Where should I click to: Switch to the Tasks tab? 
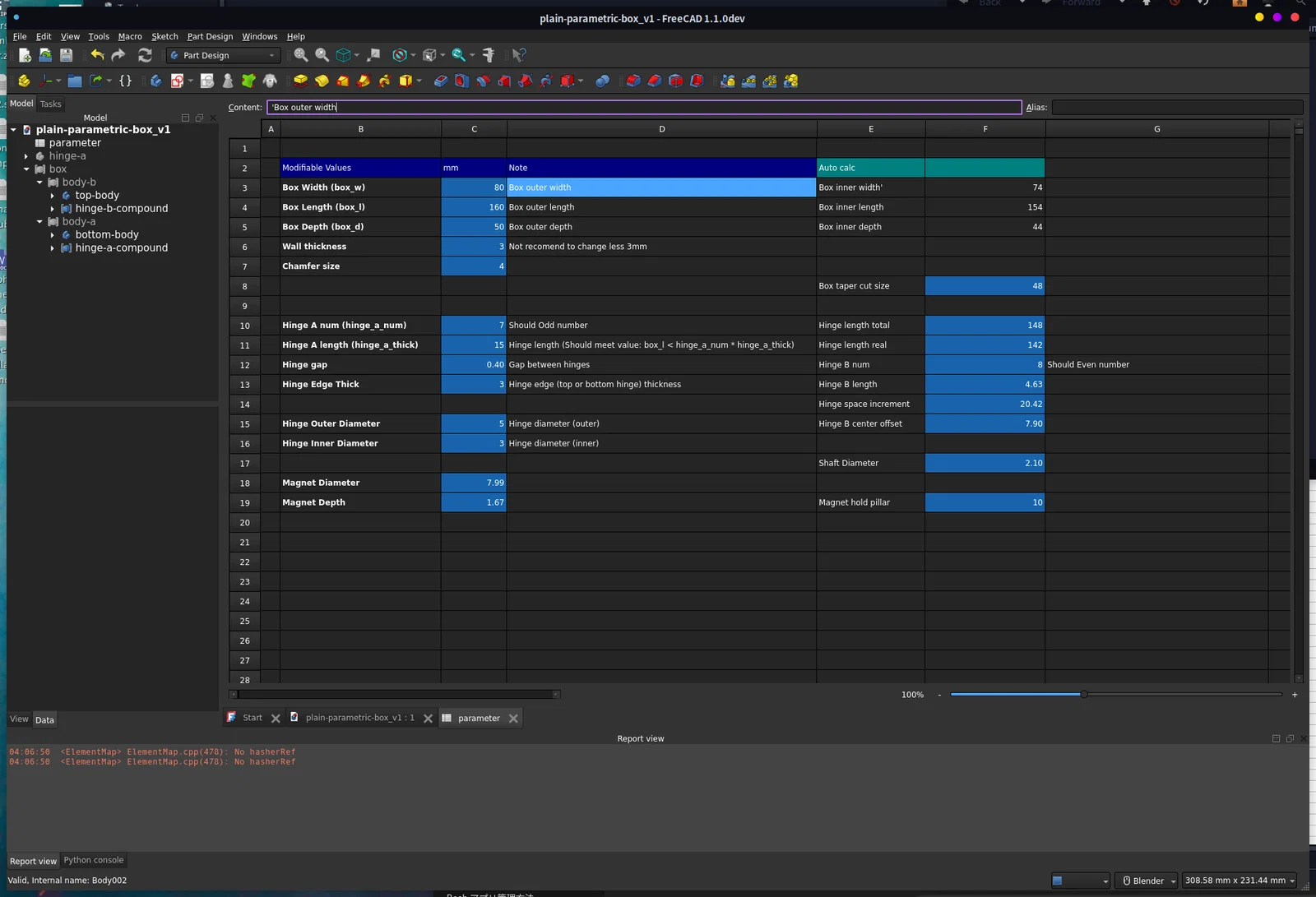(x=50, y=104)
